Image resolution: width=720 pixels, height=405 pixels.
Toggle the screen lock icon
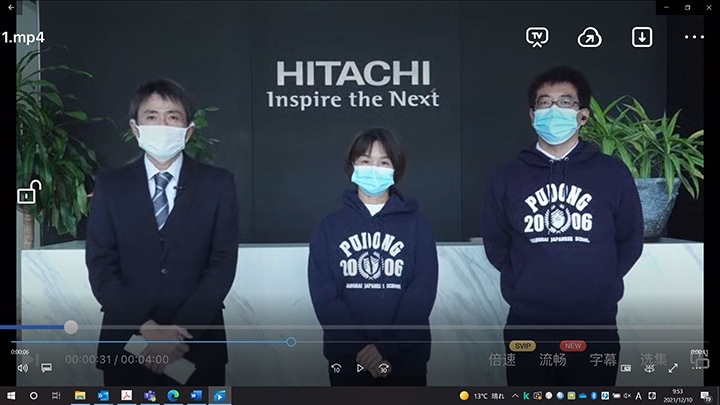(x=27, y=193)
